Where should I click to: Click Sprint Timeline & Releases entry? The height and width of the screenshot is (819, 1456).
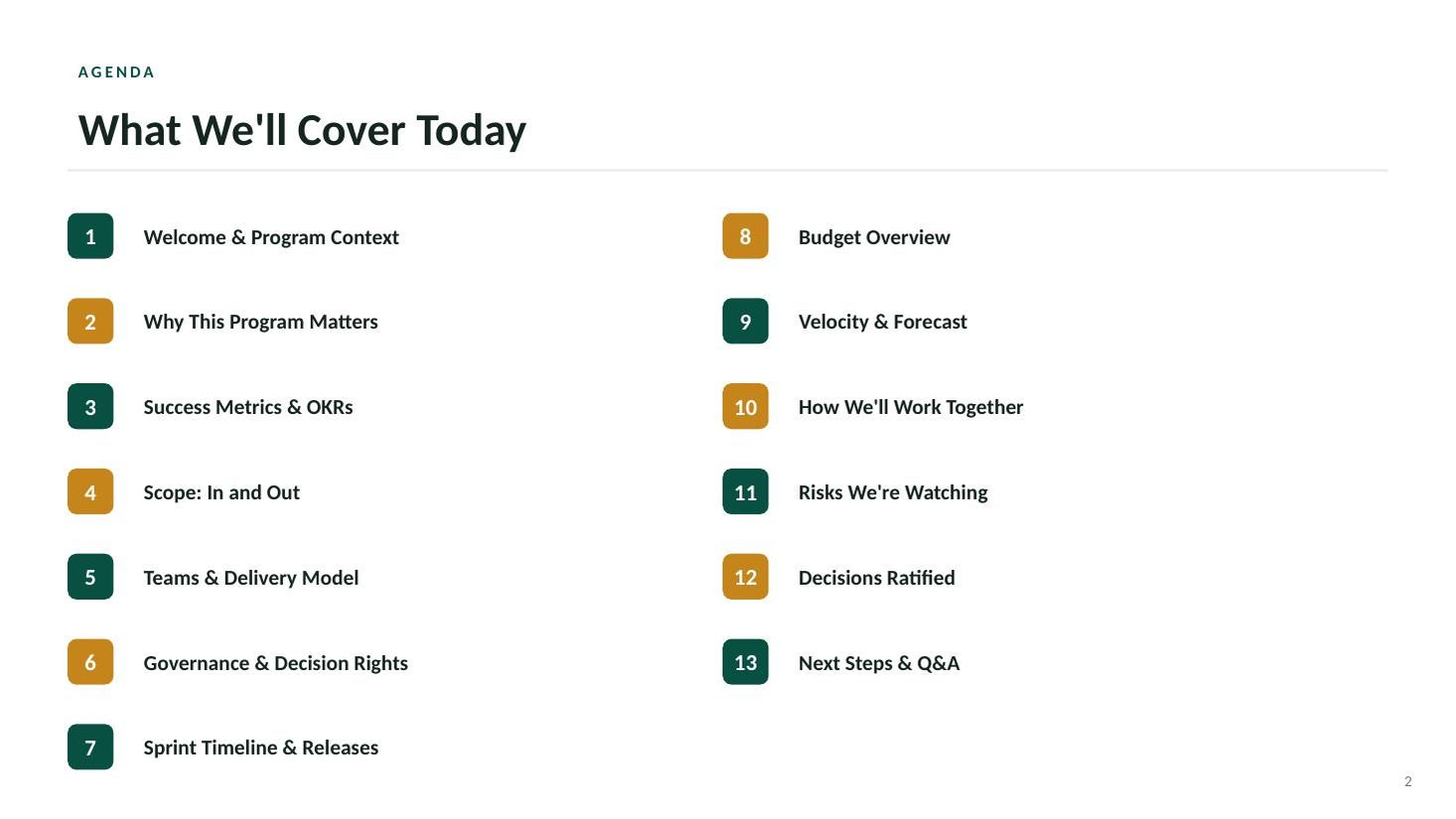pos(260,748)
